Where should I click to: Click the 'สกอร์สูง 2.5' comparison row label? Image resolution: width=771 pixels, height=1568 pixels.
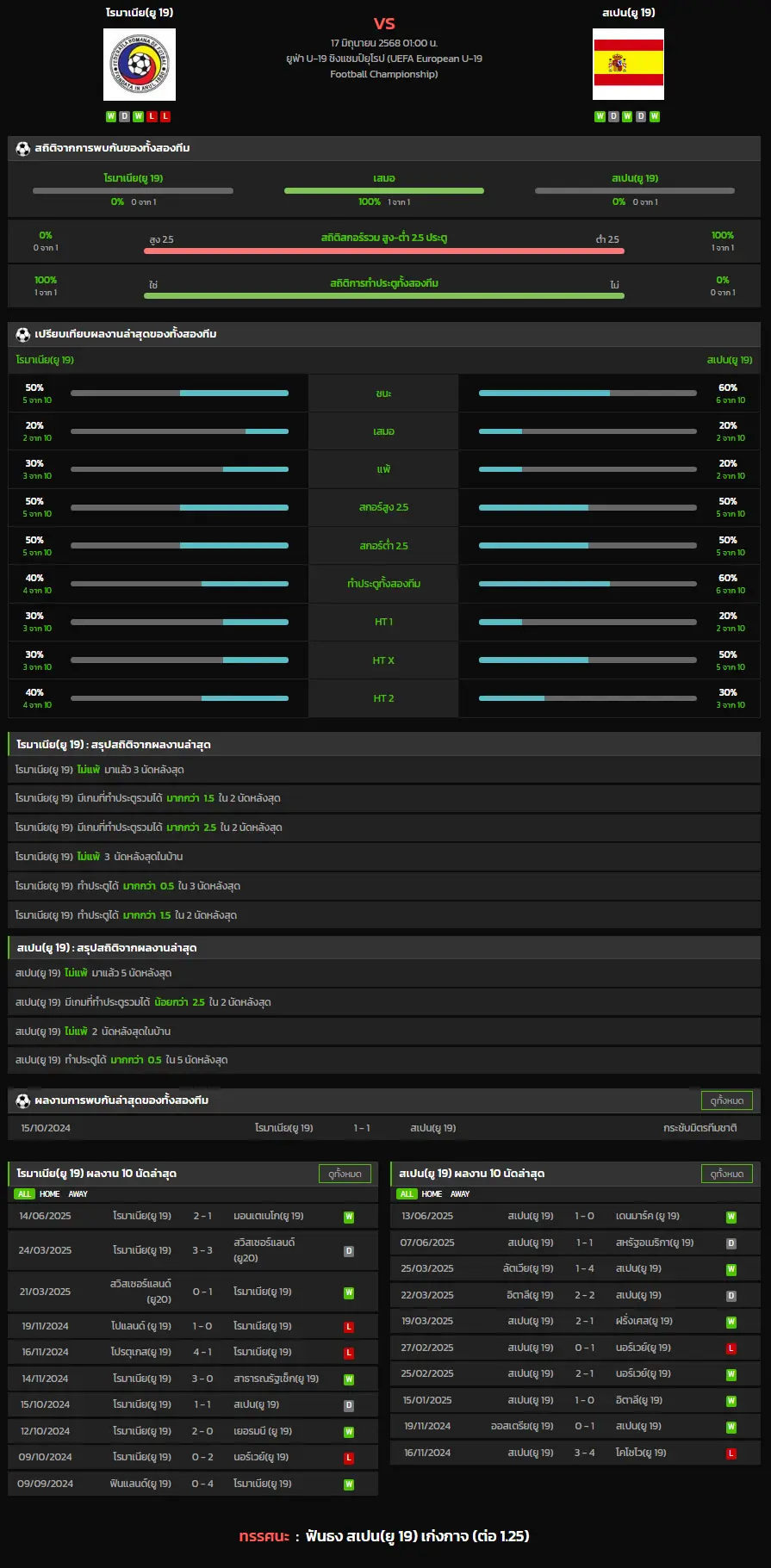(x=384, y=507)
